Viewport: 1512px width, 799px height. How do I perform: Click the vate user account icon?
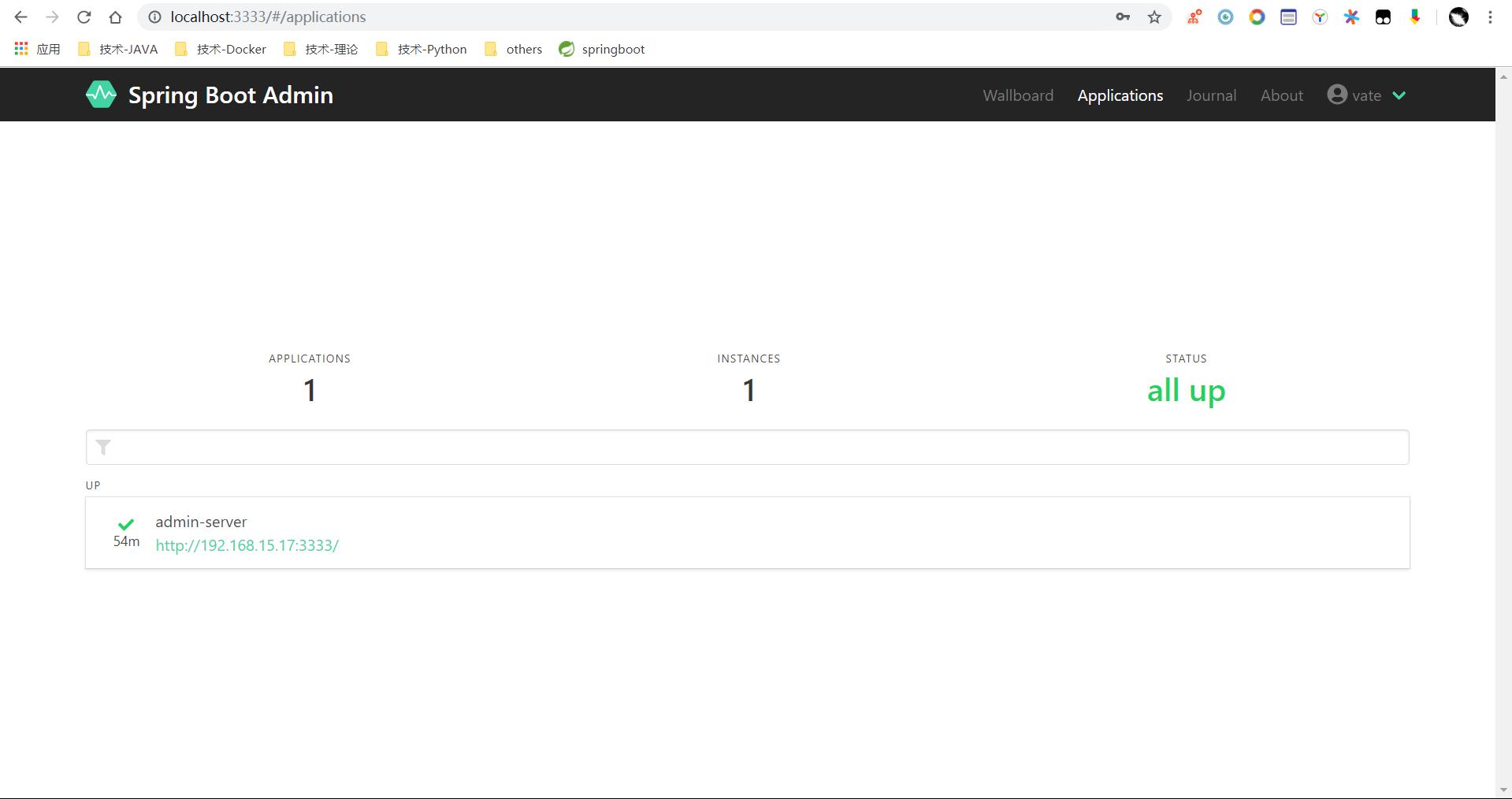(1337, 95)
